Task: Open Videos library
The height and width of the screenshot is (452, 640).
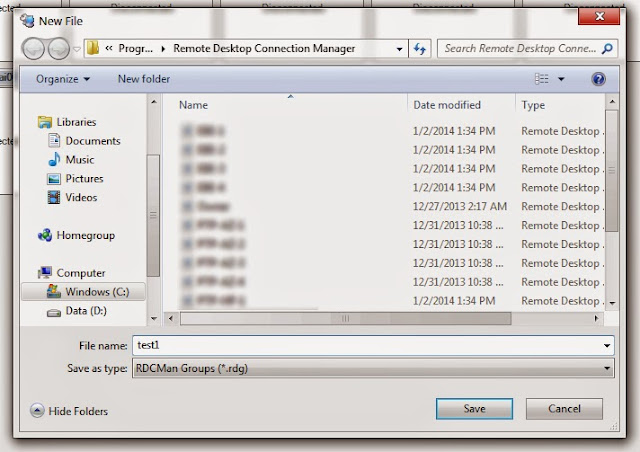Action: click(x=81, y=197)
